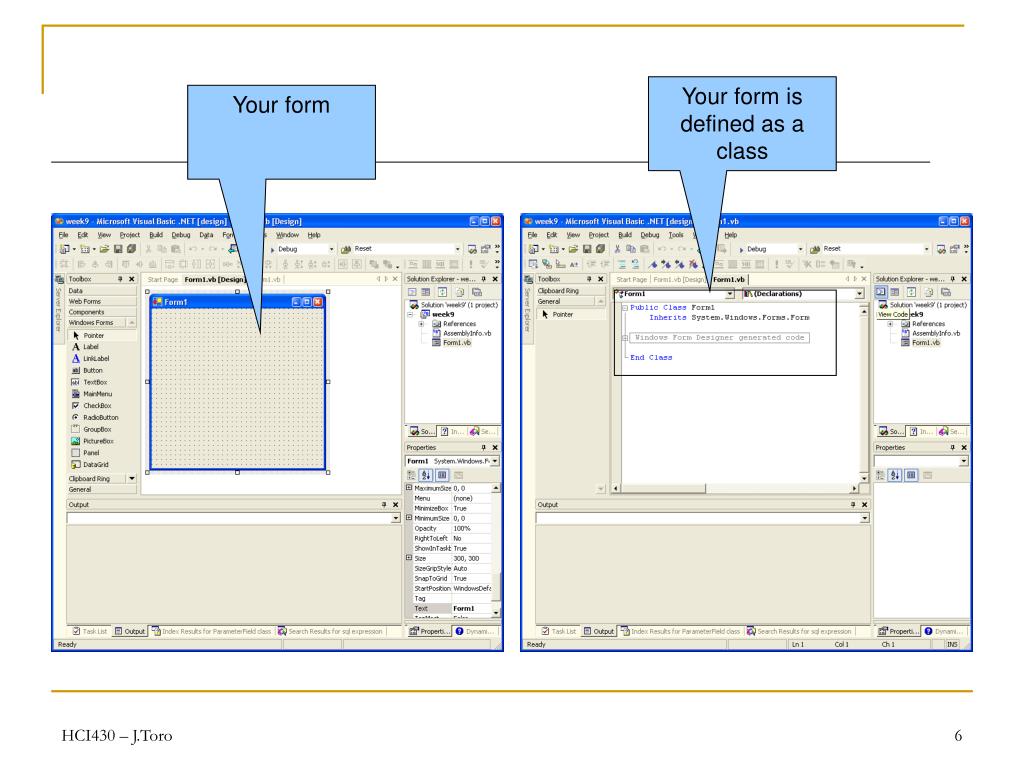
Task: Toggle Categorized view in design-view Properties panel
Action: pyautogui.click(x=411, y=475)
